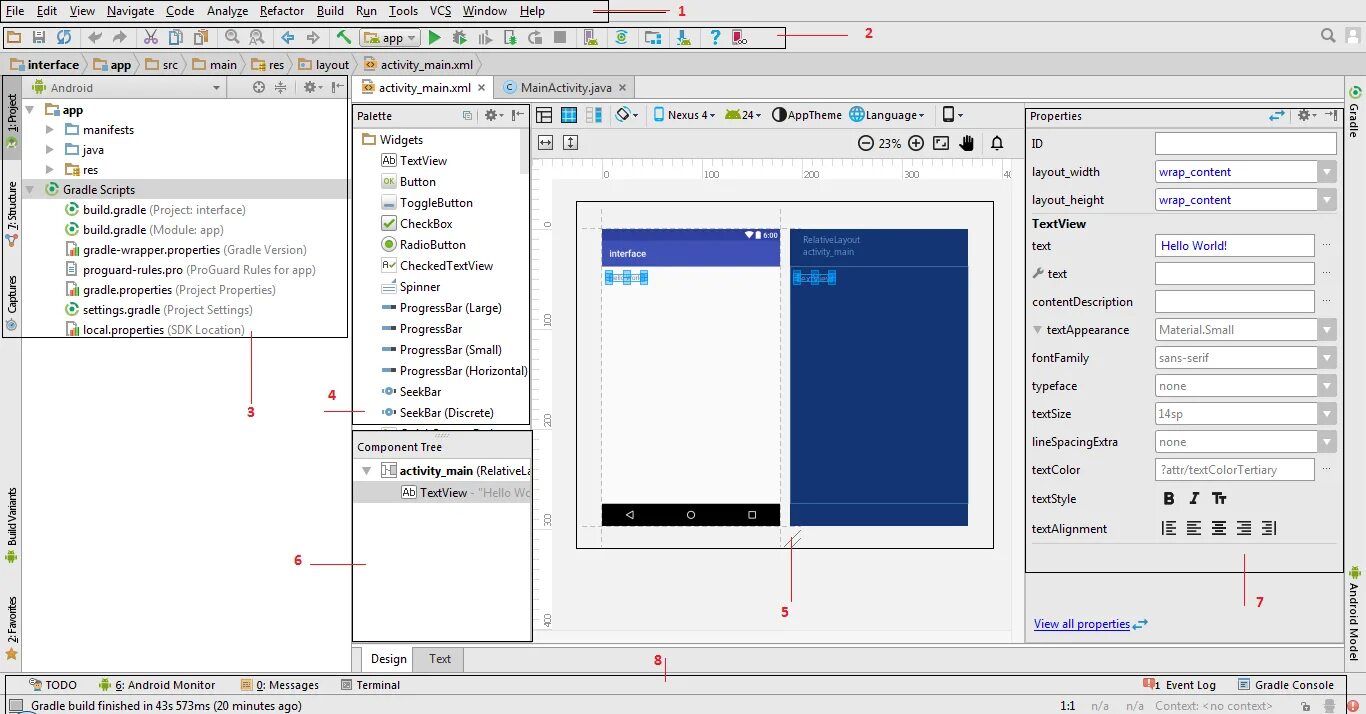
Task: Click the Project panel gear settings icon
Action: pyautogui.click(x=311, y=88)
